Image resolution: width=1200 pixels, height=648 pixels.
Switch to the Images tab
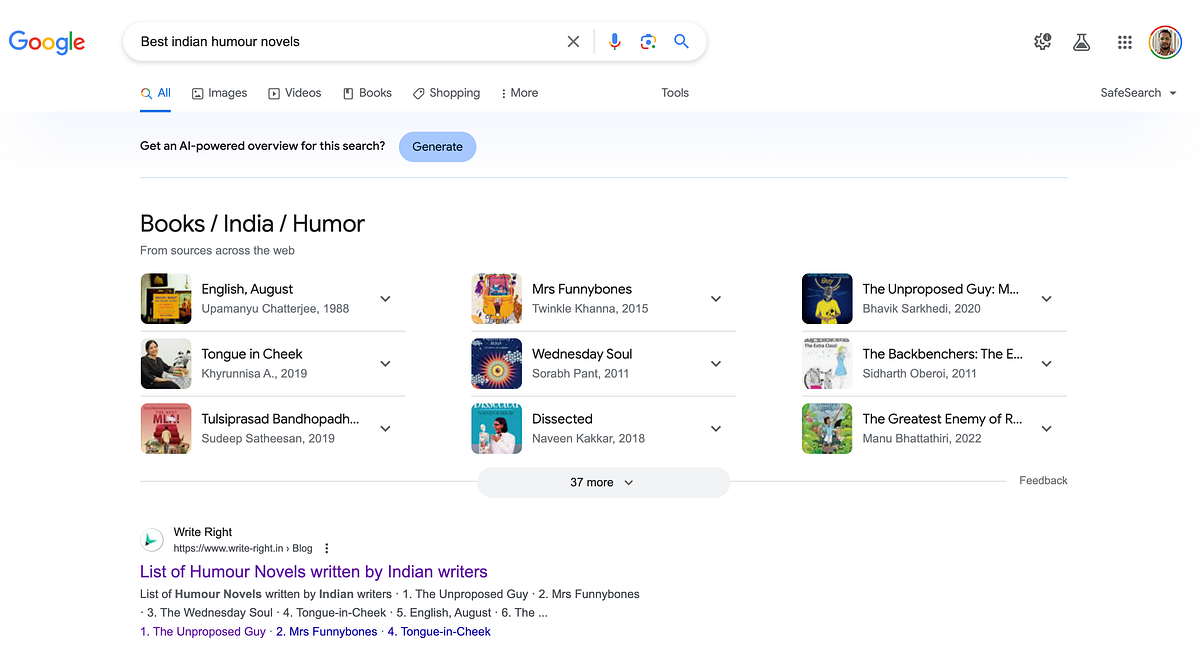[x=219, y=93]
